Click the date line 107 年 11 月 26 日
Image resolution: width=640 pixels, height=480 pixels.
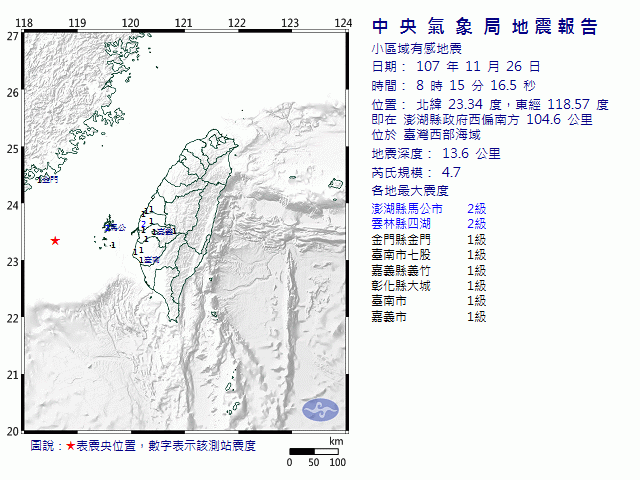coord(456,67)
